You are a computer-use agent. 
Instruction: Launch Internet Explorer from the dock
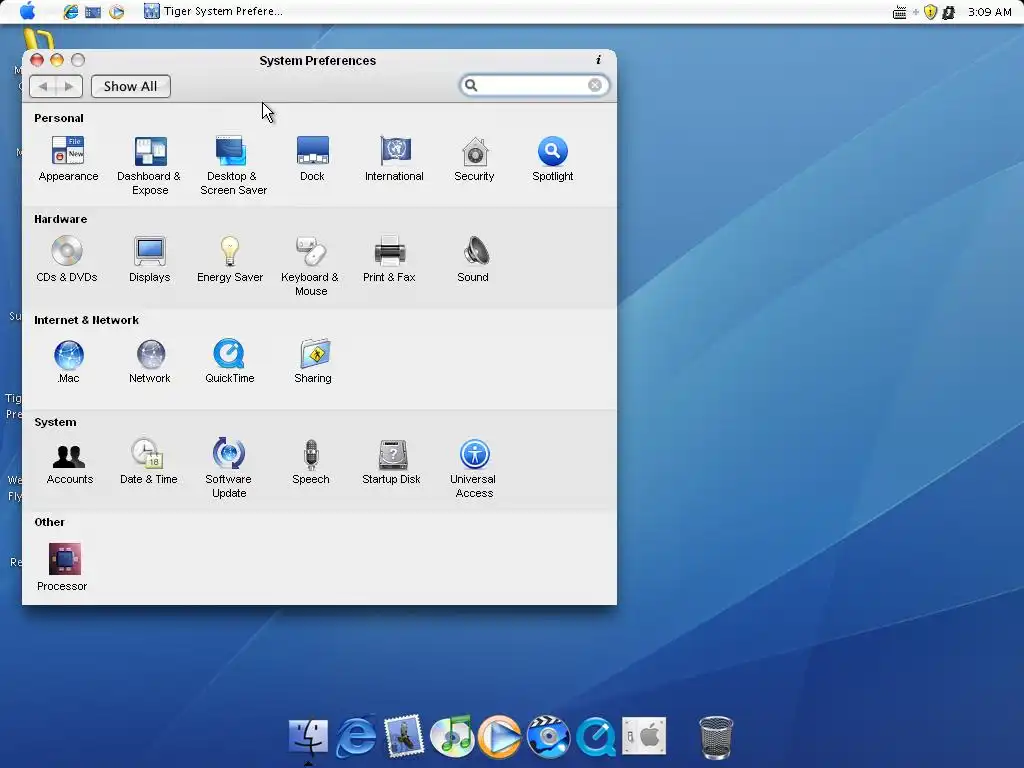click(x=357, y=737)
